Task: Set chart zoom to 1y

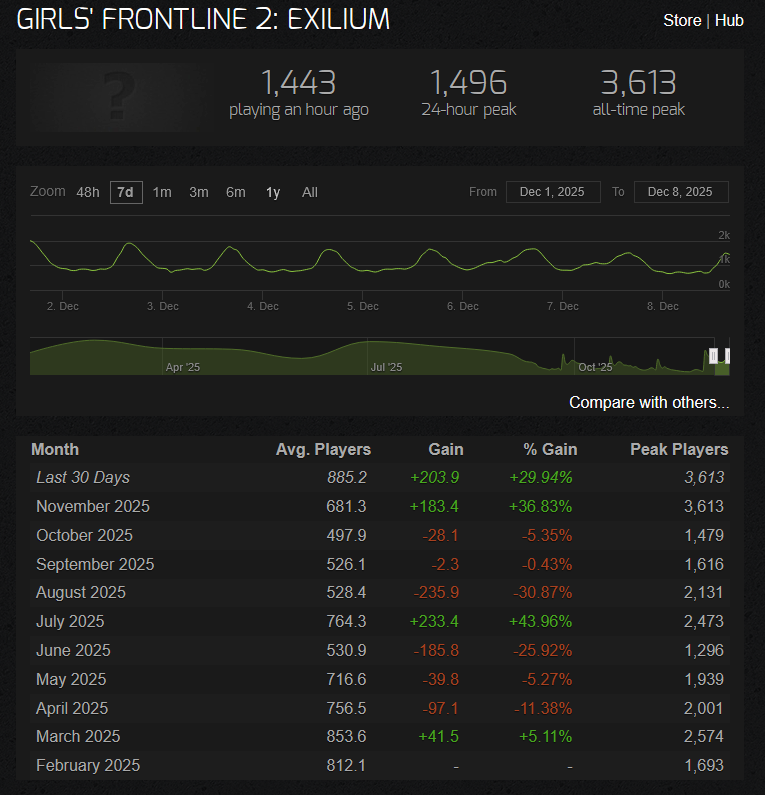Action: coord(273,192)
